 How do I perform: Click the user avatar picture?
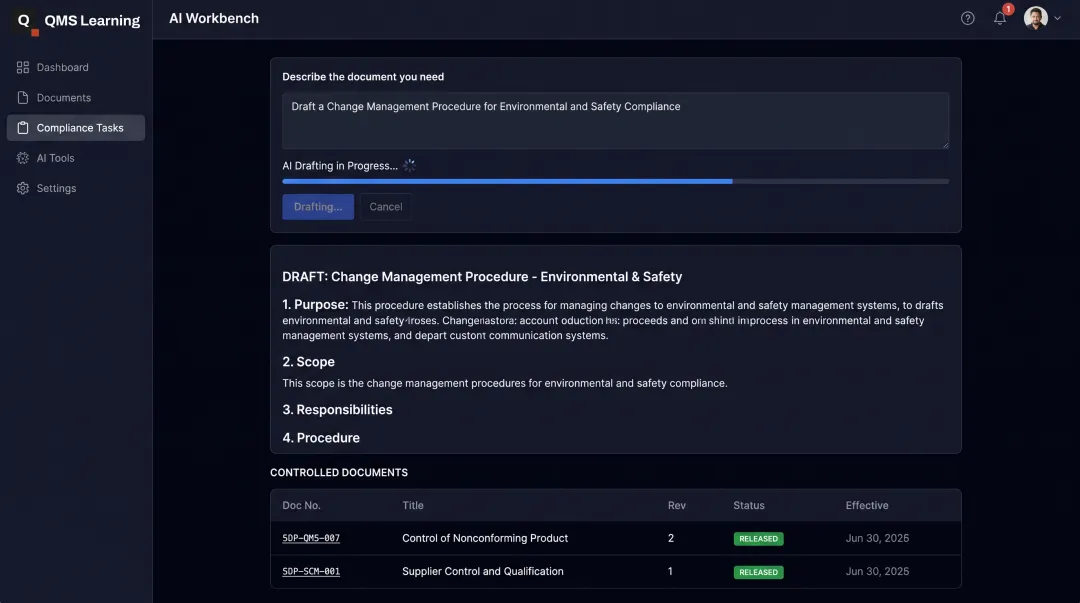tap(1035, 18)
